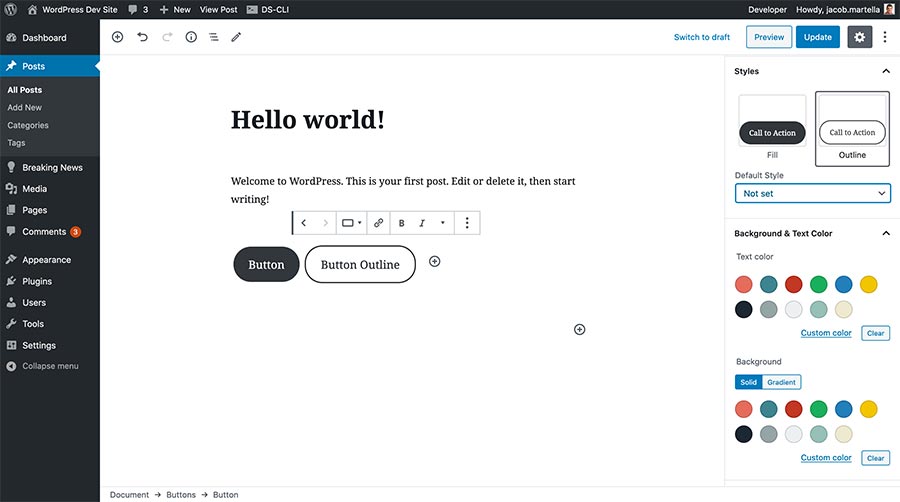Viewport: 900px width, 502px height.
Task: Open All Posts submenu
Action: click(25, 90)
